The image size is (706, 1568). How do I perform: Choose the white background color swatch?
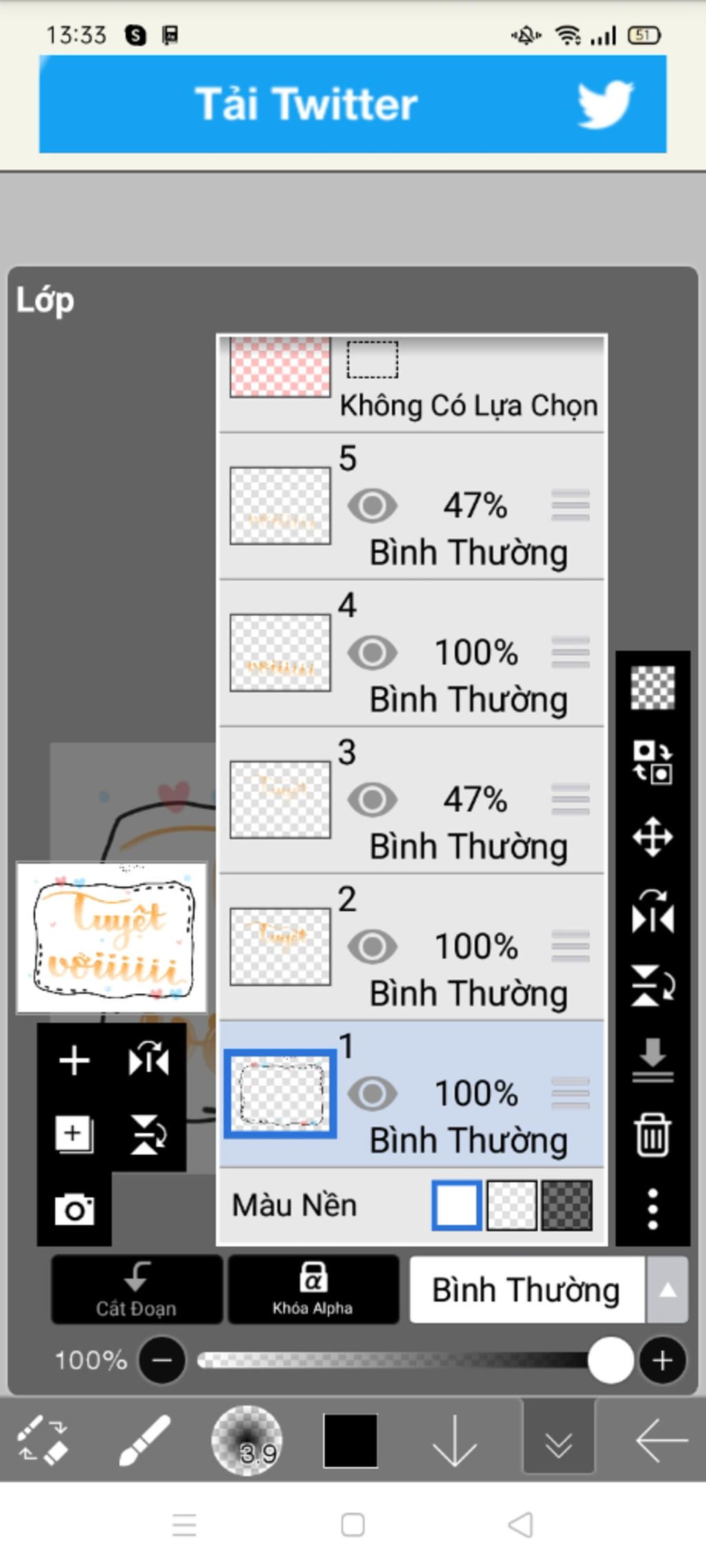(x=456, y=1205)
